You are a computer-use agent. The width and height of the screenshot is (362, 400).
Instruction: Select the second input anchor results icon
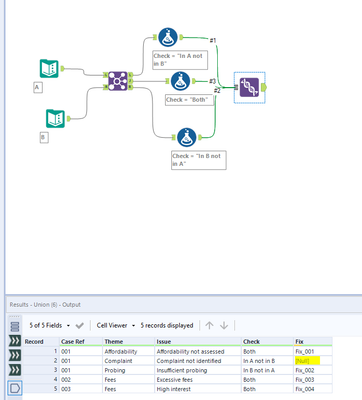point(15,355)
